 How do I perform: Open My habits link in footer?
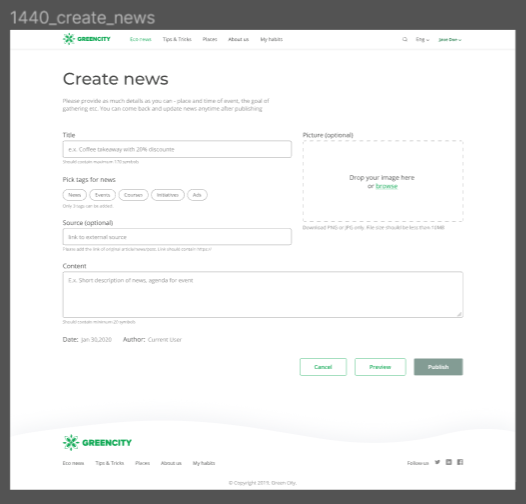coord(204,463)
